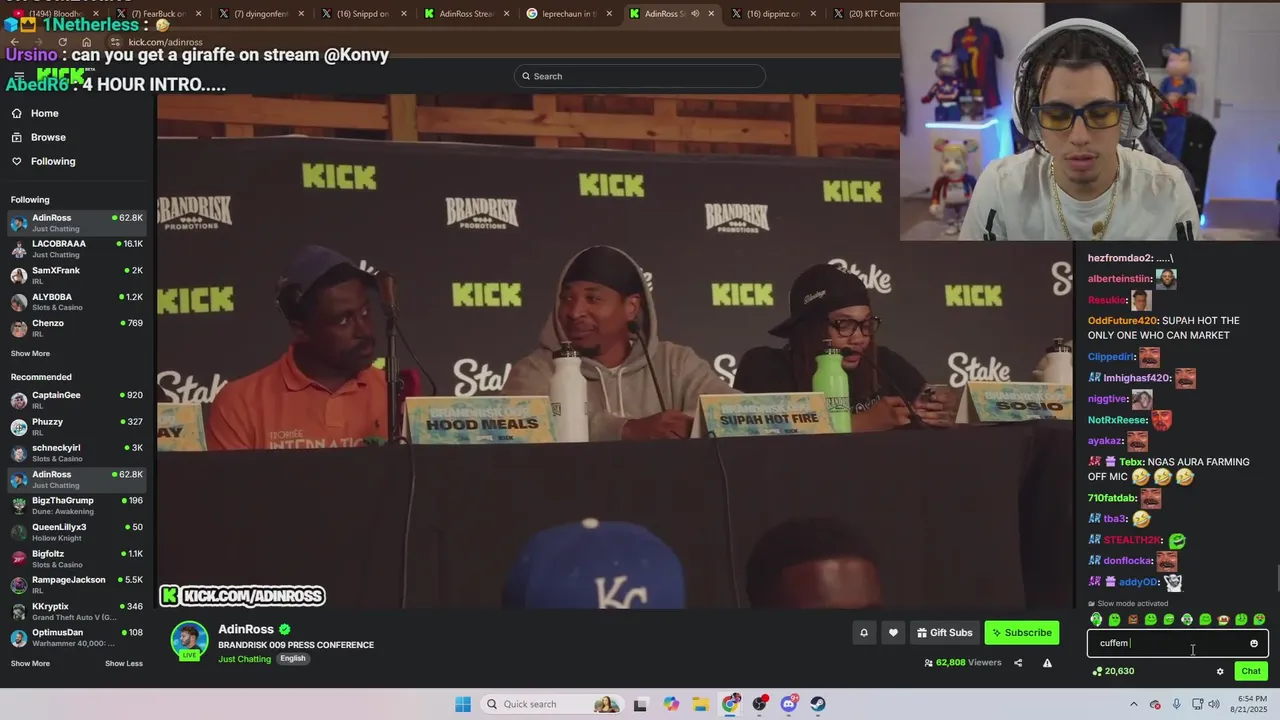Open chat settings gear

pyautogui.click(x=1220, y=671)
